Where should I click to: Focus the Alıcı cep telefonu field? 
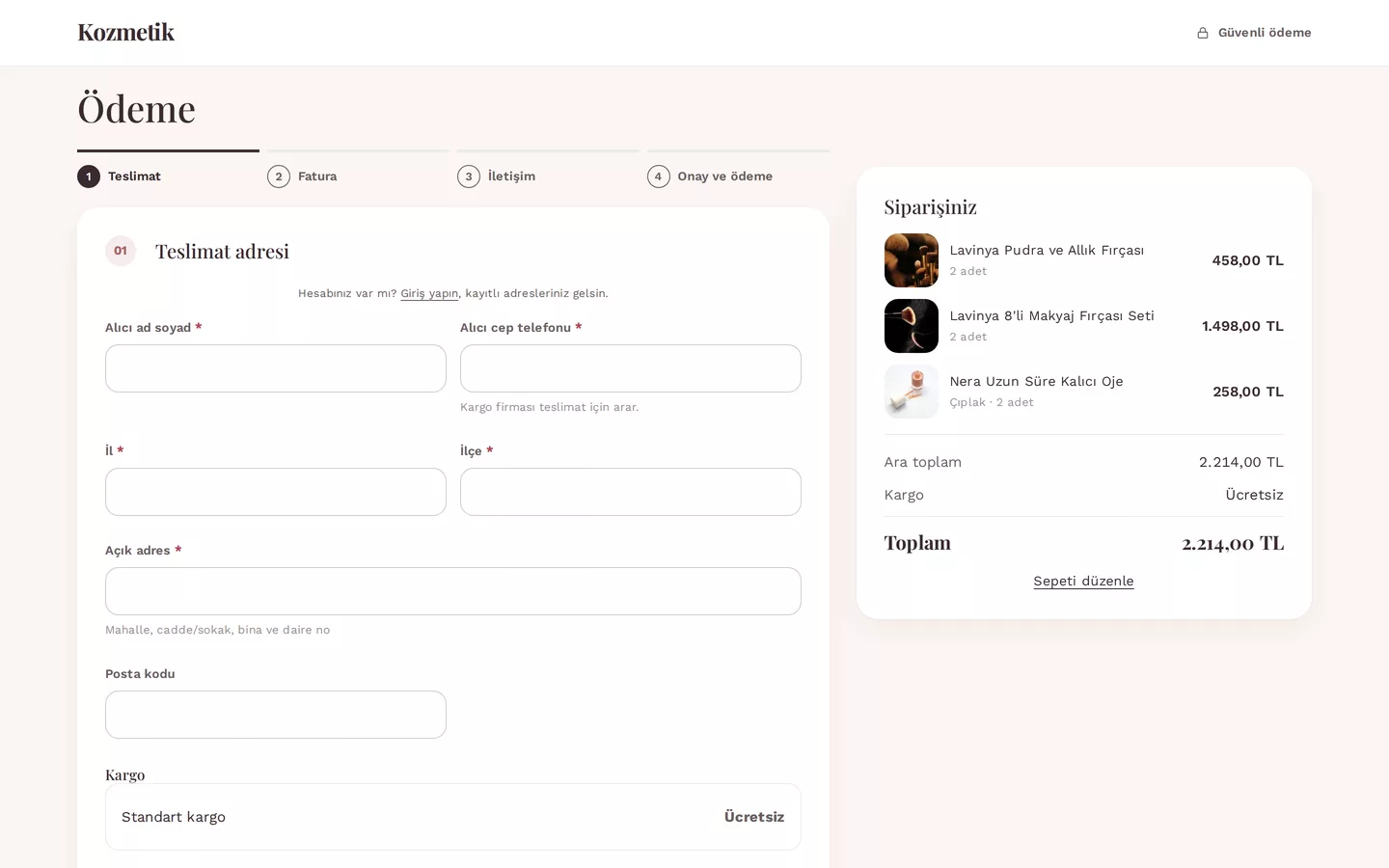click(x=631, y=368)
